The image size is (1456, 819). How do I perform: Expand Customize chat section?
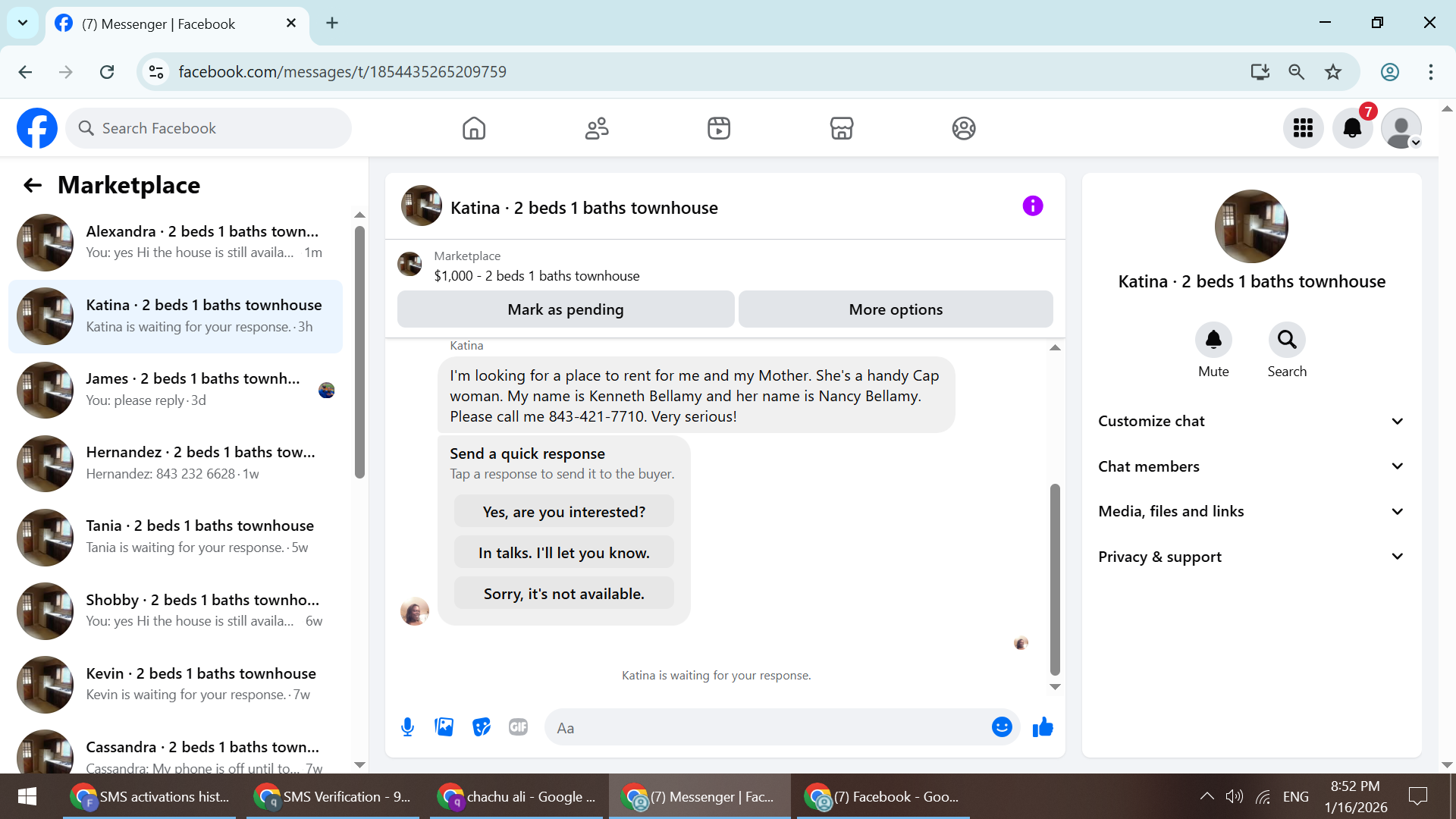[x=1250, y=421]
